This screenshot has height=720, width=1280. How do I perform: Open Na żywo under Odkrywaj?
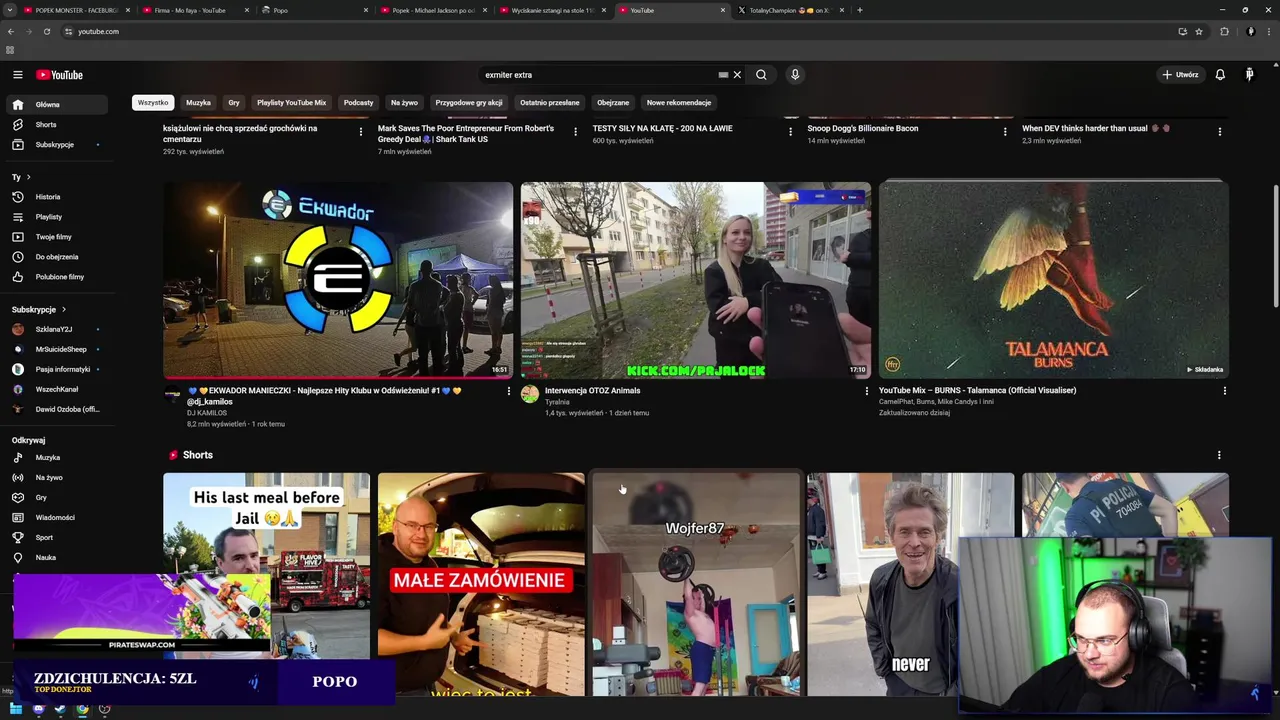pyautogui.click(x=58, y=477)
